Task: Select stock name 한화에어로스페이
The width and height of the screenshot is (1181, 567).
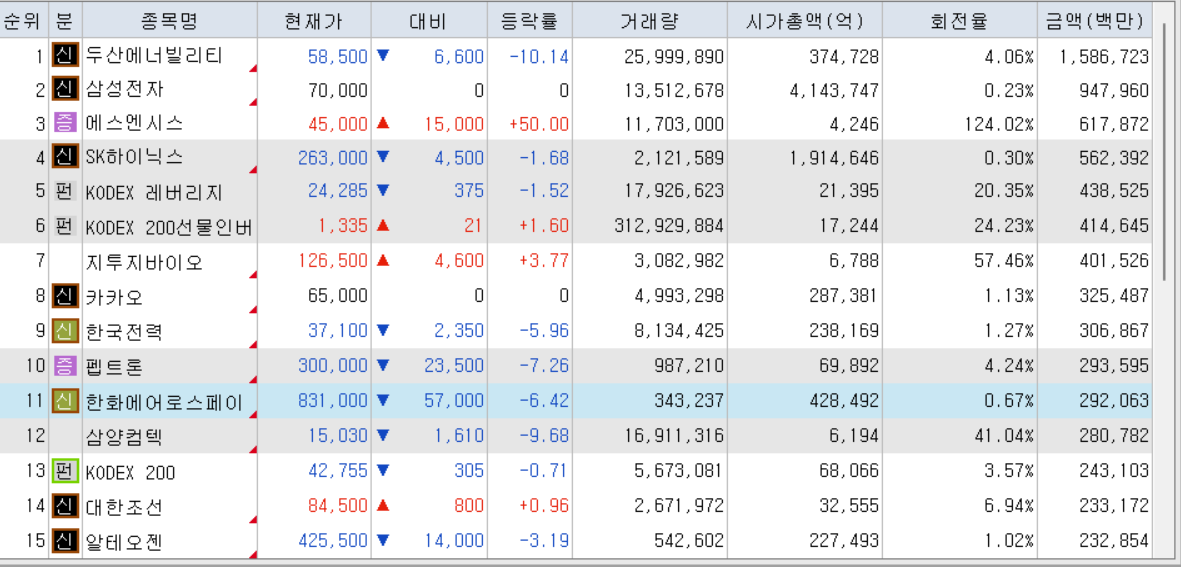Action: click(x=164, y=402)
